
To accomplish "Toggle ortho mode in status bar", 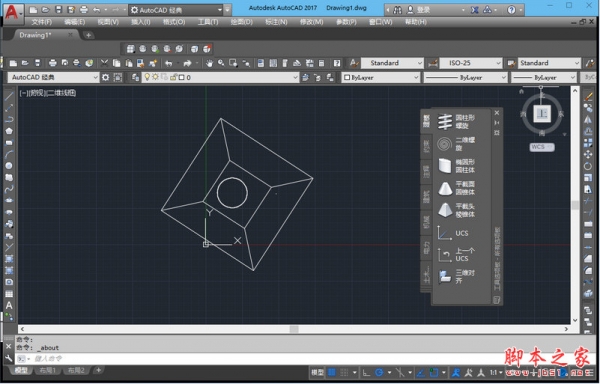I will tap(366, 372).
